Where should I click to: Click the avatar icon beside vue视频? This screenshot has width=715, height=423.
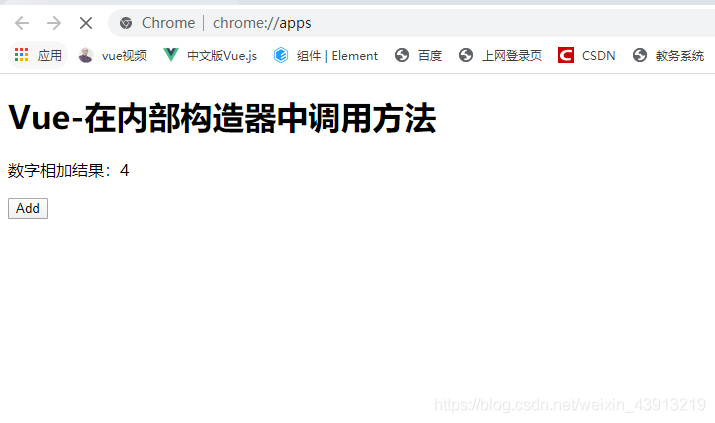click(x=86, y=55)
